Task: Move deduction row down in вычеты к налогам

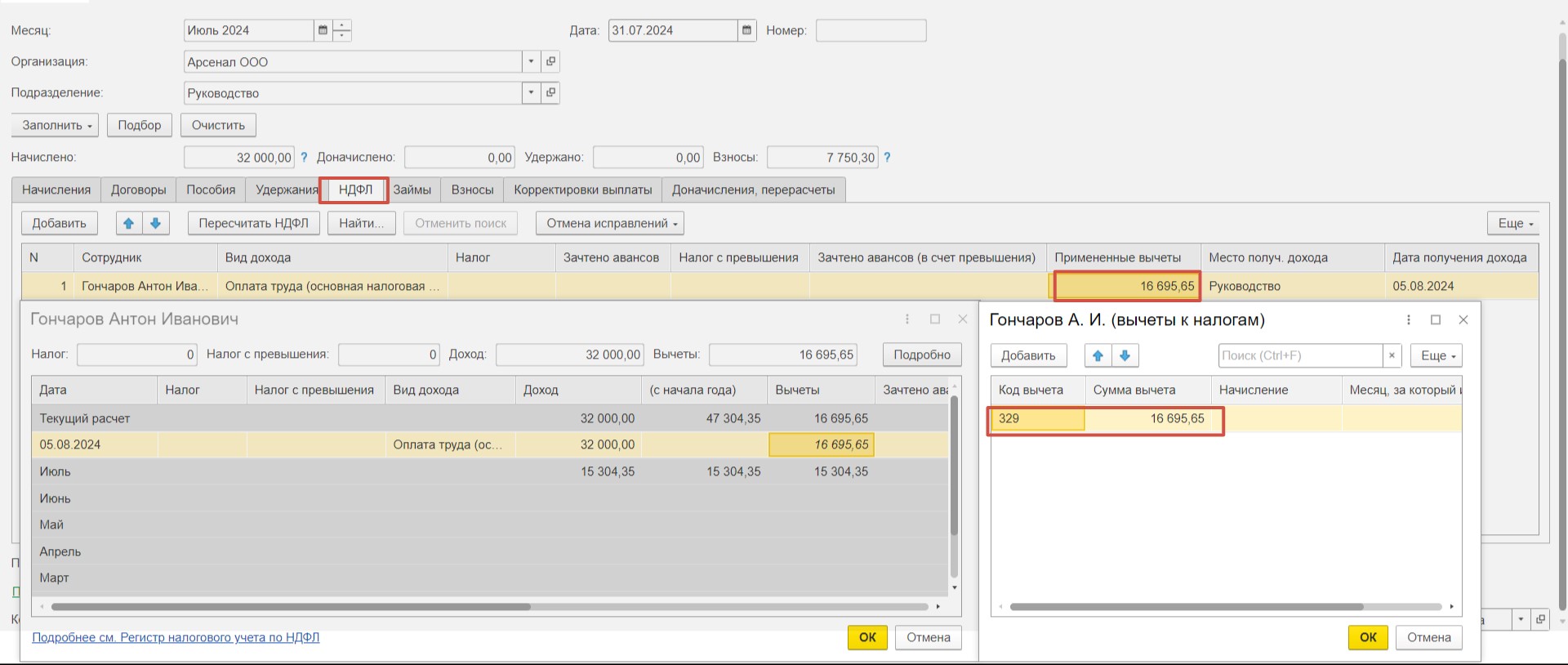Action: pyautogui.click(x=1125, y=355)
